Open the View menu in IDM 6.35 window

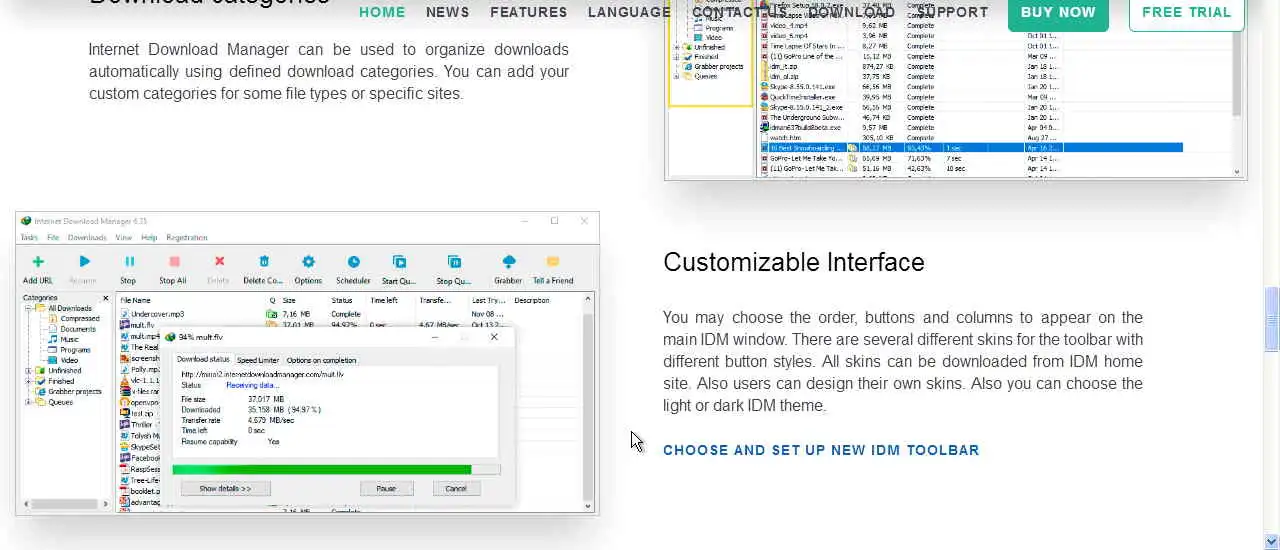[124, 238]
